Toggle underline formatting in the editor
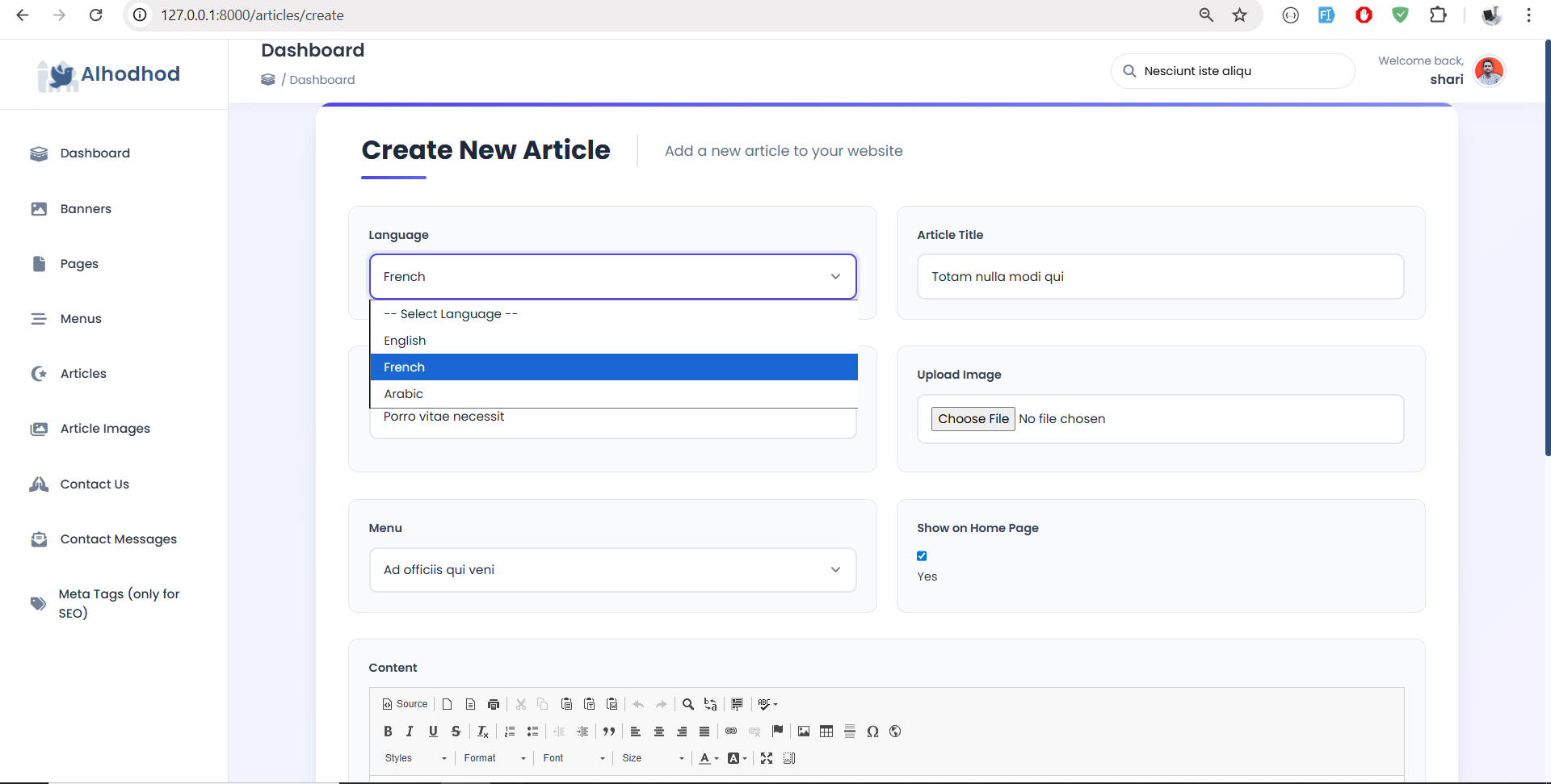This screenshot has width=1551, height=784. click(433, 732)
